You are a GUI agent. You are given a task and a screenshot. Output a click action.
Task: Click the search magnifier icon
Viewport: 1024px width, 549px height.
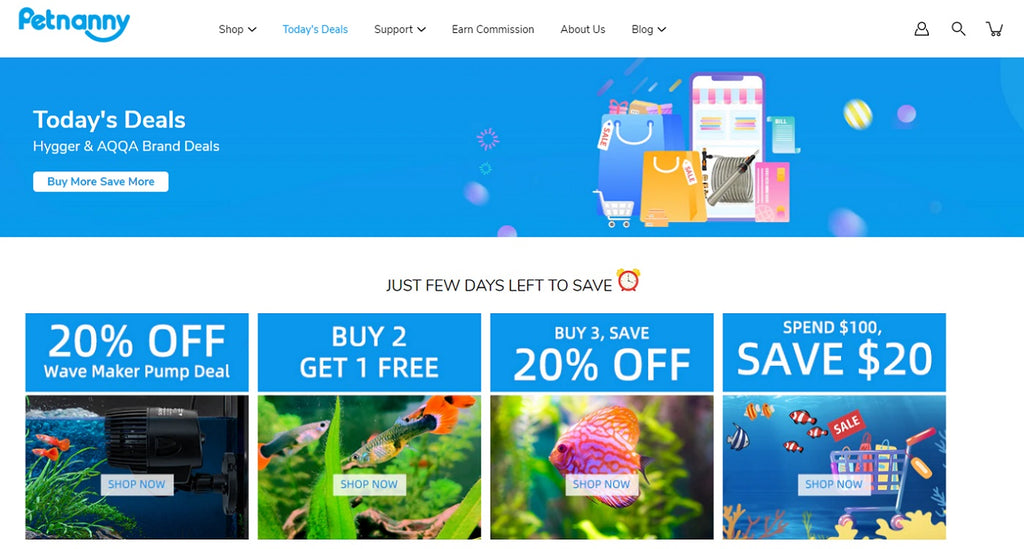958,29
